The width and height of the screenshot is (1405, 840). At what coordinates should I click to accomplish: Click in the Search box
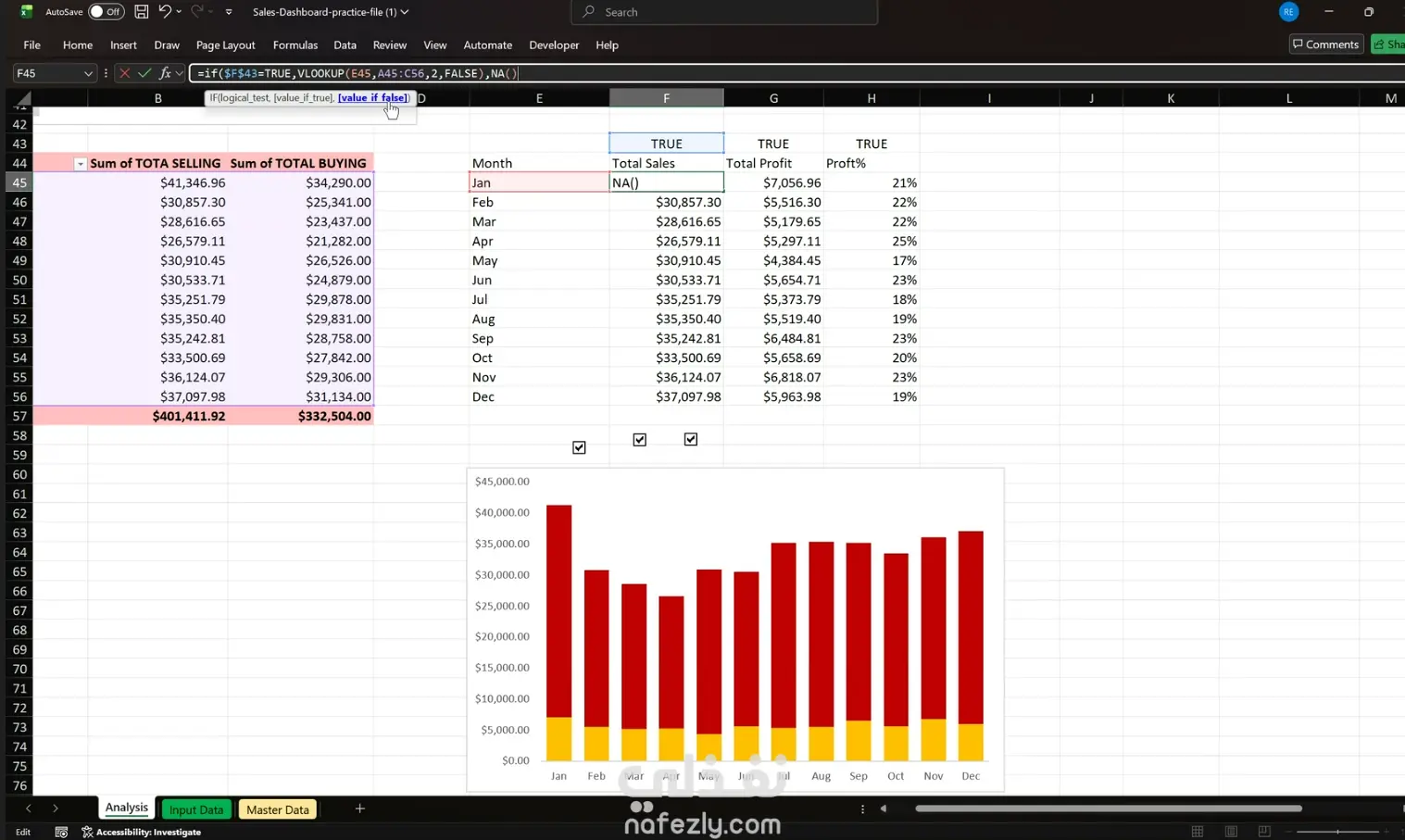click(x=724, y=12)
